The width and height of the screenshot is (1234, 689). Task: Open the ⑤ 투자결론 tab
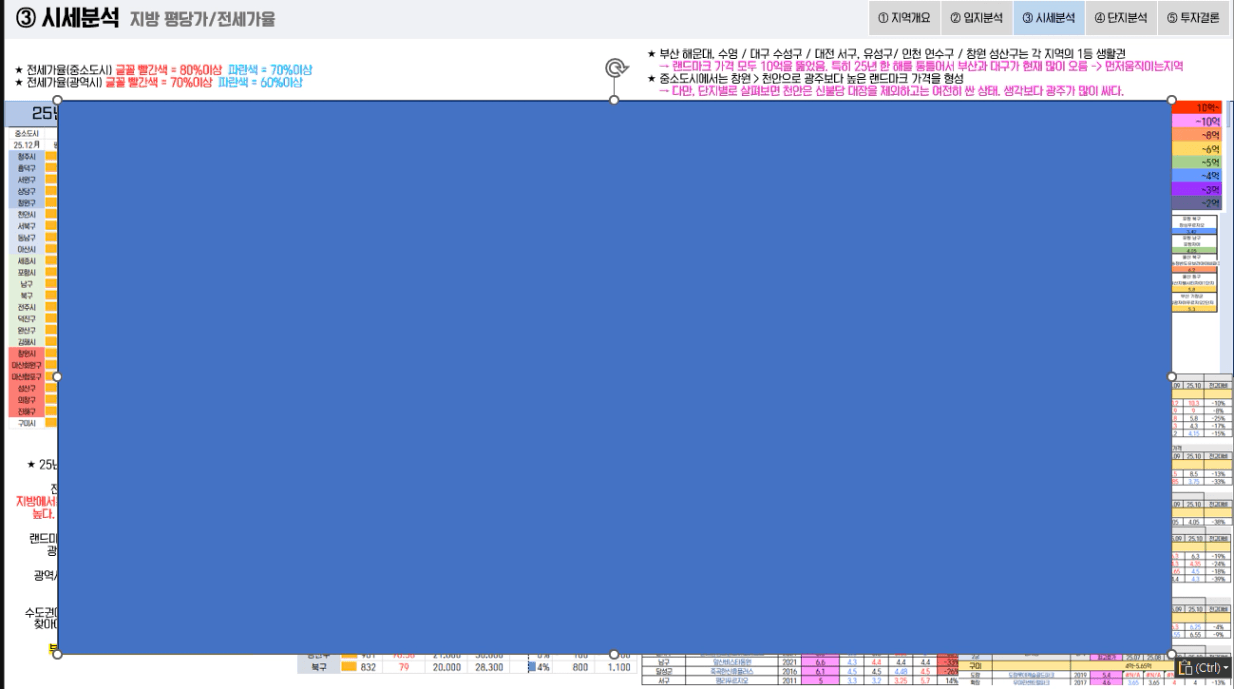point(1194,18)
